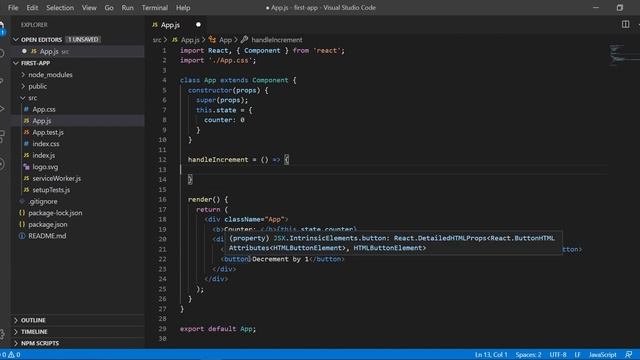640x360 pixels.
Task: Open the Edit menu
Action: pyautogui.click(x=32, y=8)
